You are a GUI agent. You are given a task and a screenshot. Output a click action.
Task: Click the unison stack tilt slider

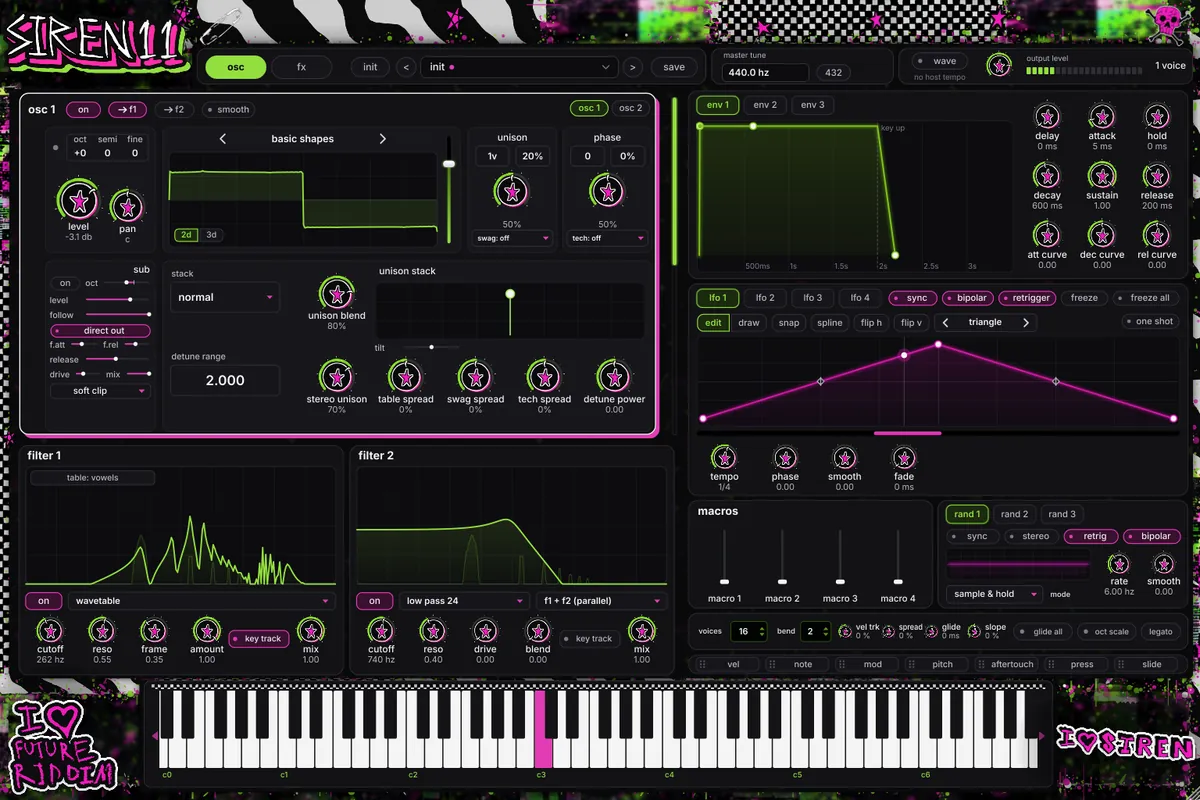431,347
